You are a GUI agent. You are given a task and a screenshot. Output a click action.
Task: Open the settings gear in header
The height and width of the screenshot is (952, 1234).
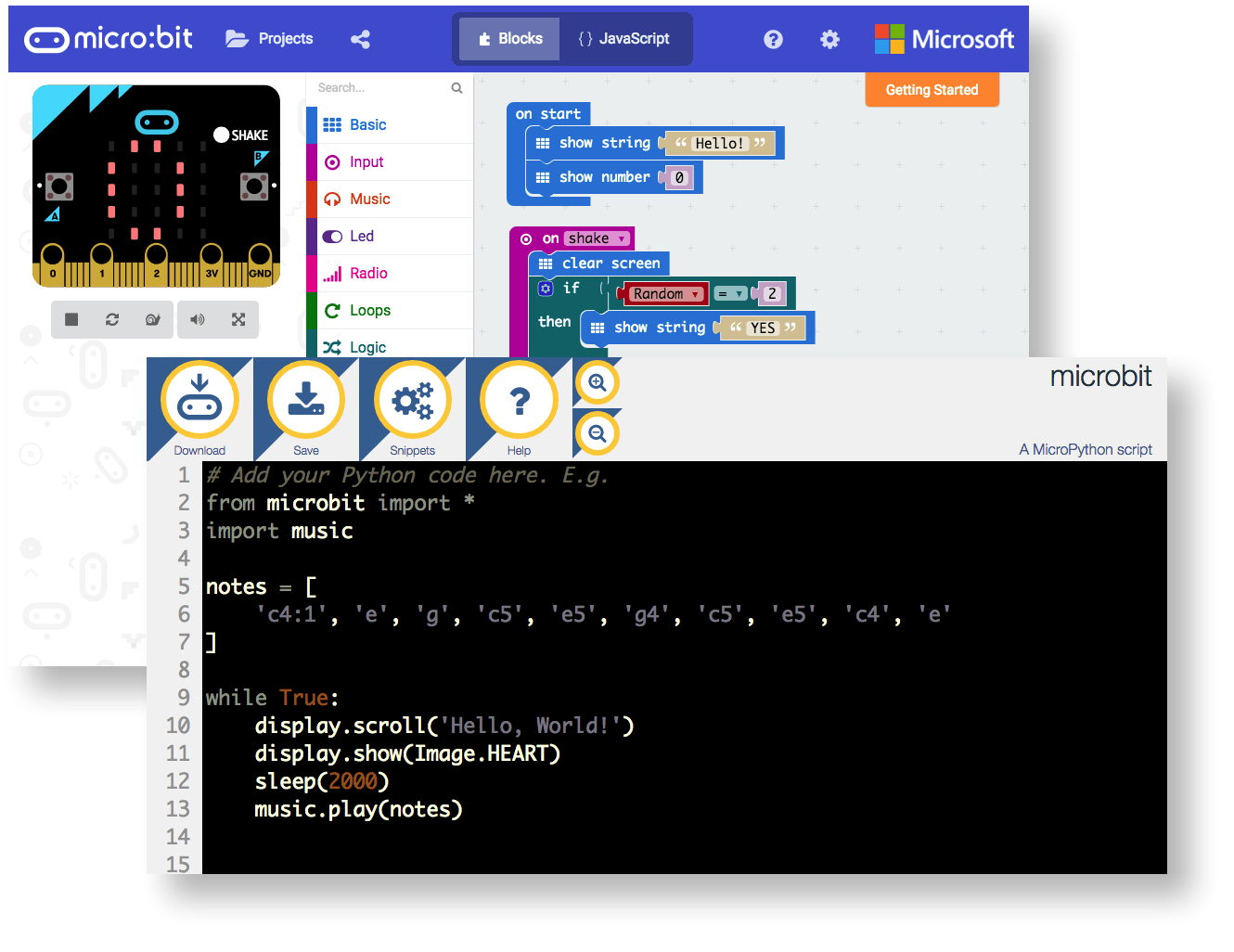829,39
